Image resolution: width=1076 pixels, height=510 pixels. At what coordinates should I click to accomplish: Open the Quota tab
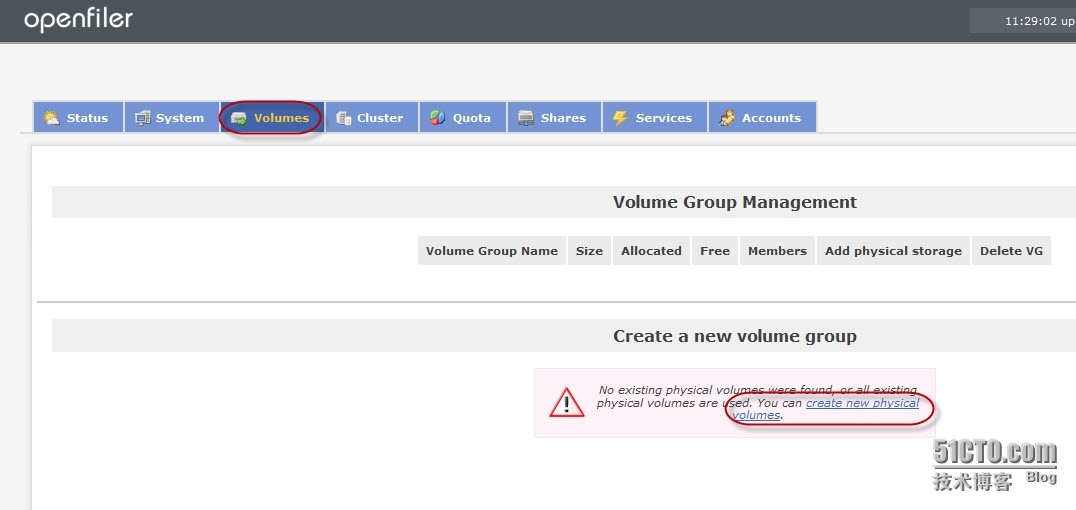[463, 117]
